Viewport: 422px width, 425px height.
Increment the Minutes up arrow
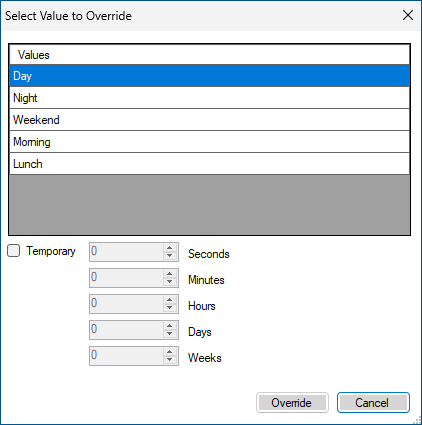click(x=170, y=274)
